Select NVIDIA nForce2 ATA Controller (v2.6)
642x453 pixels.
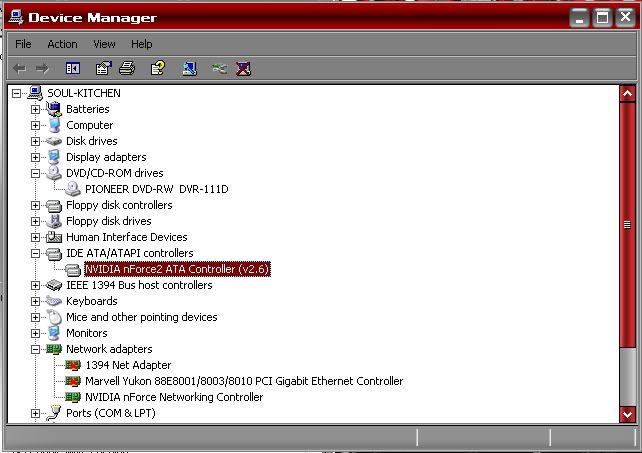coord(177,269)
